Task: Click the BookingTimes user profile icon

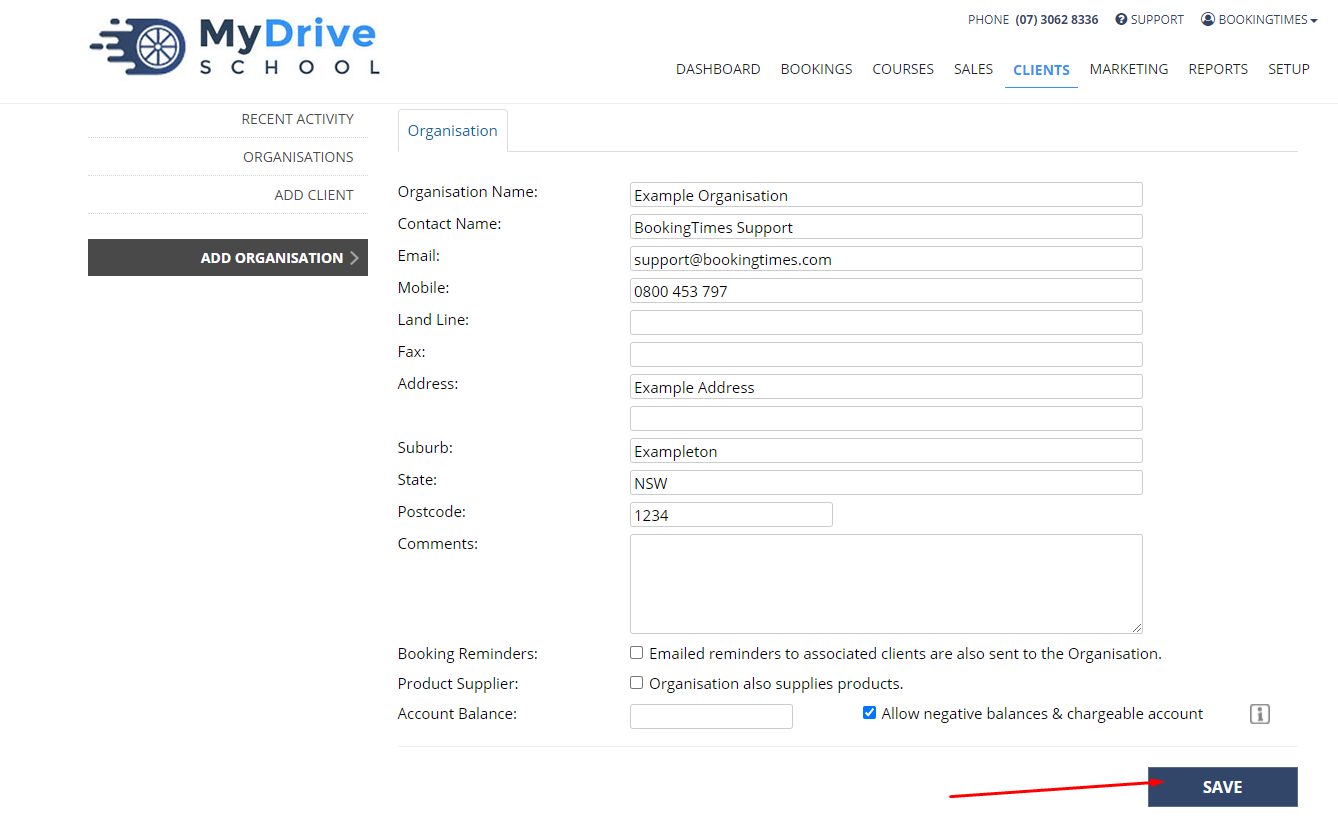Action: click(1208, 19)
